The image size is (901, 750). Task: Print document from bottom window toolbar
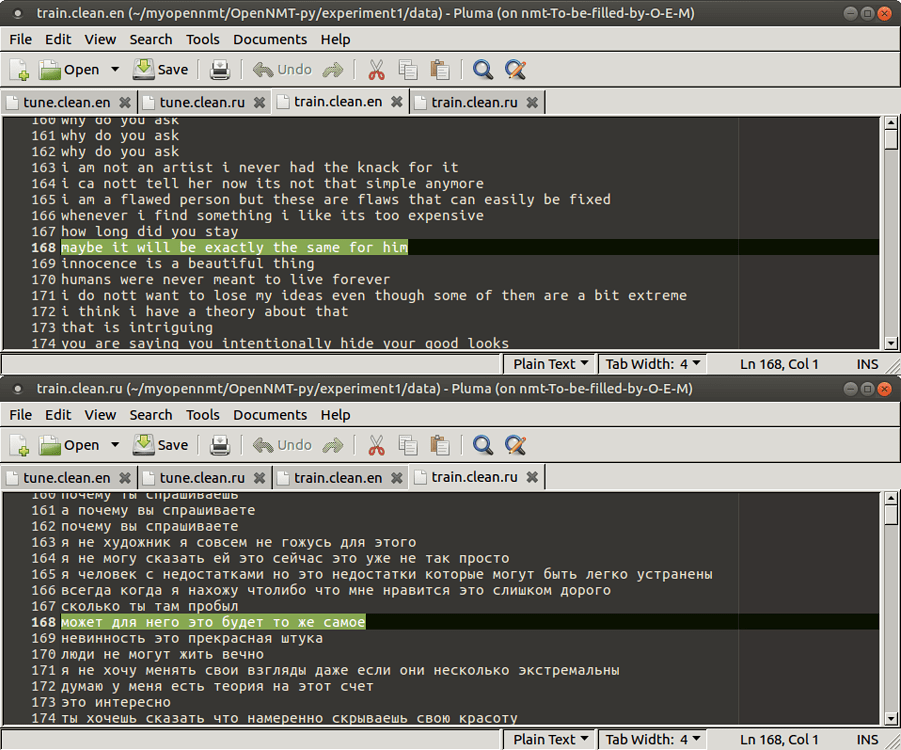click(x=220, y=445)
